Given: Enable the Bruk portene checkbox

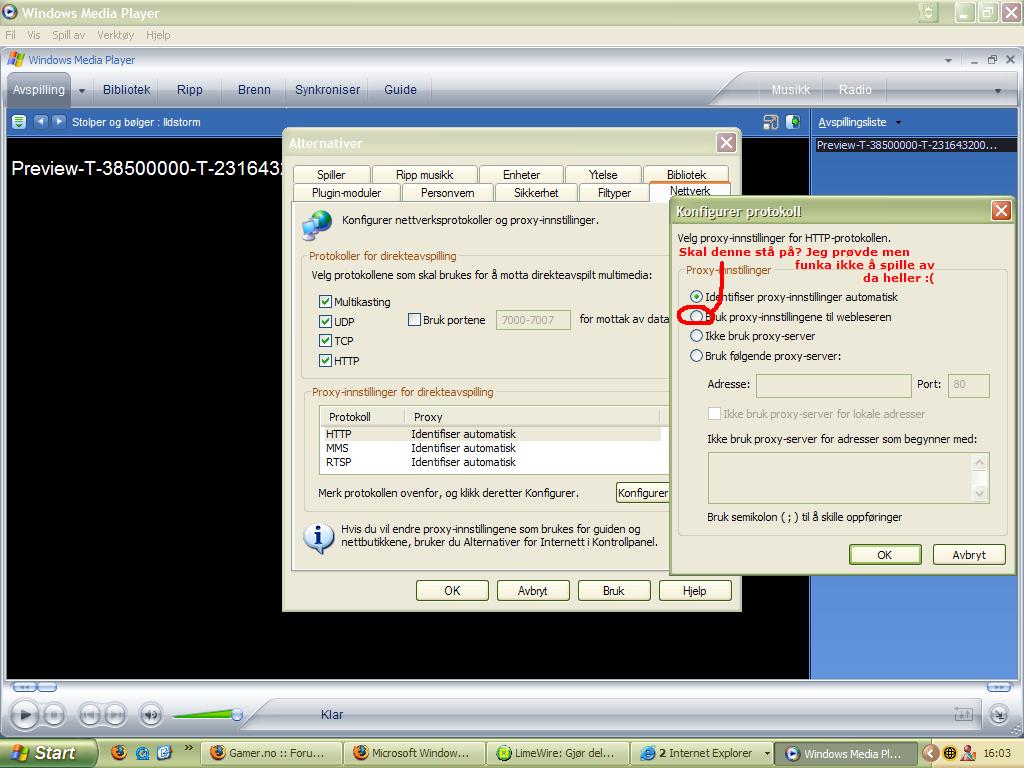Looking at the screenshot, I should coord(414,319).
